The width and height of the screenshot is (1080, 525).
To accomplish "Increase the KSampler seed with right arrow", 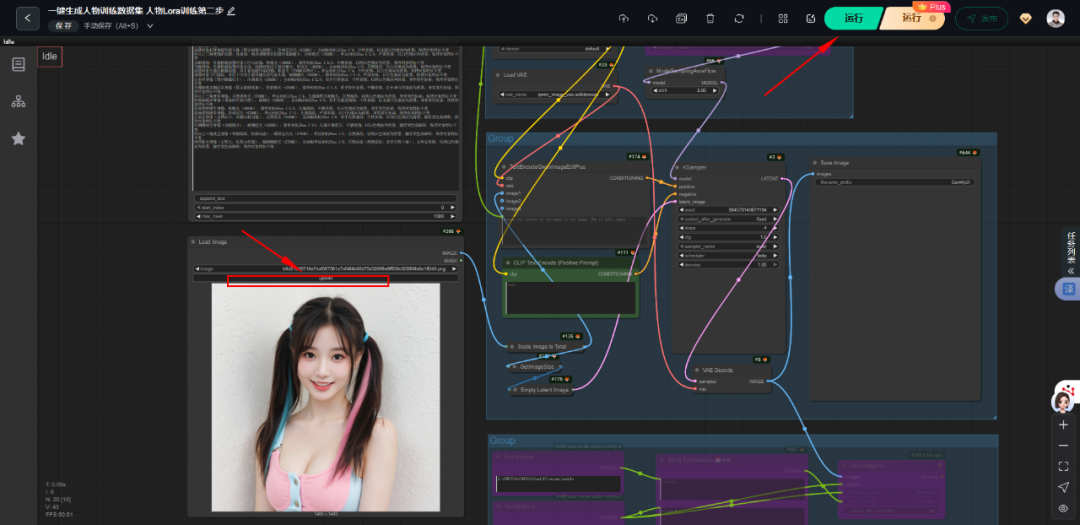I will (x=775, y=209).
